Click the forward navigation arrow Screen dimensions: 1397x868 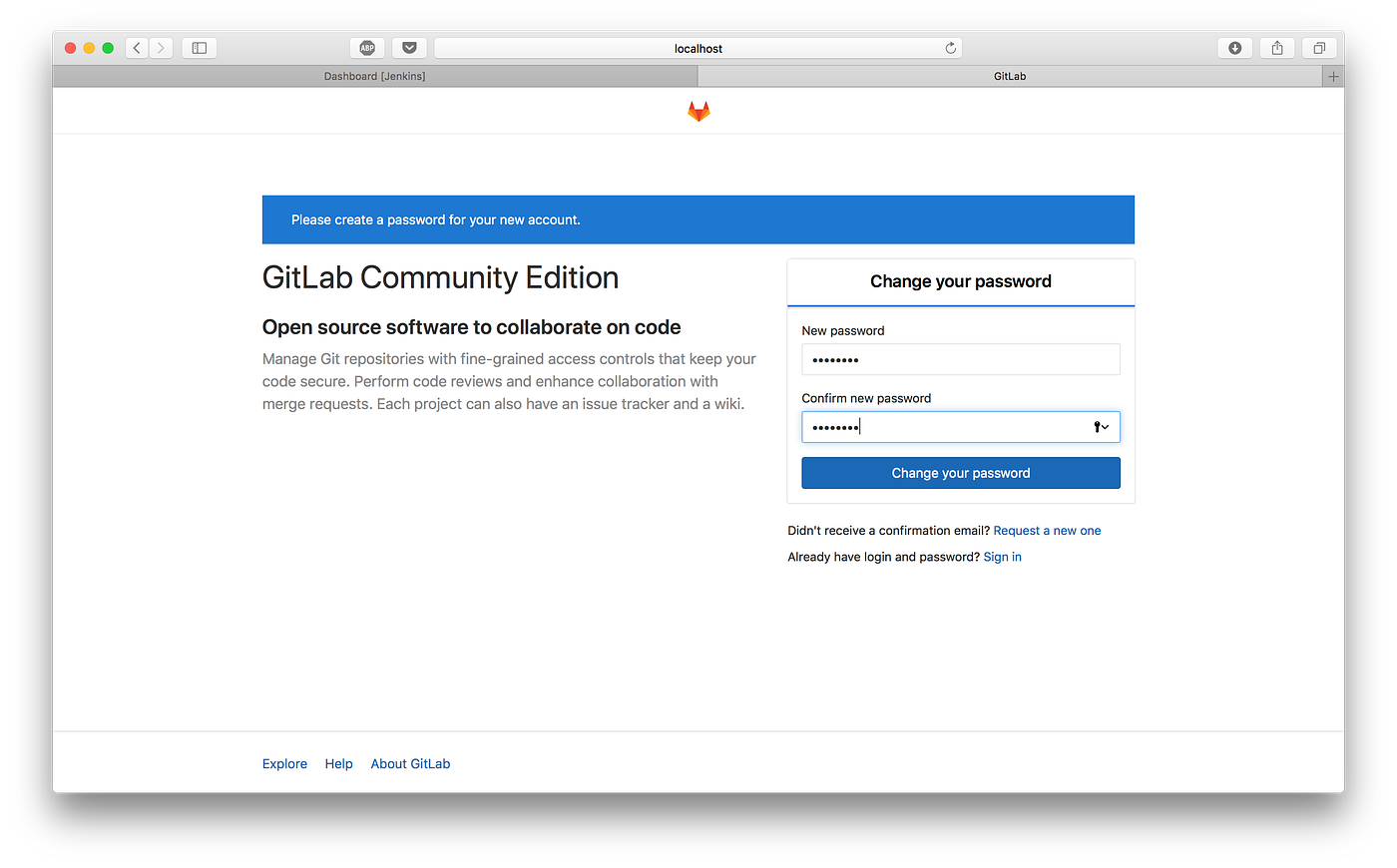click(x=162, y=47)
